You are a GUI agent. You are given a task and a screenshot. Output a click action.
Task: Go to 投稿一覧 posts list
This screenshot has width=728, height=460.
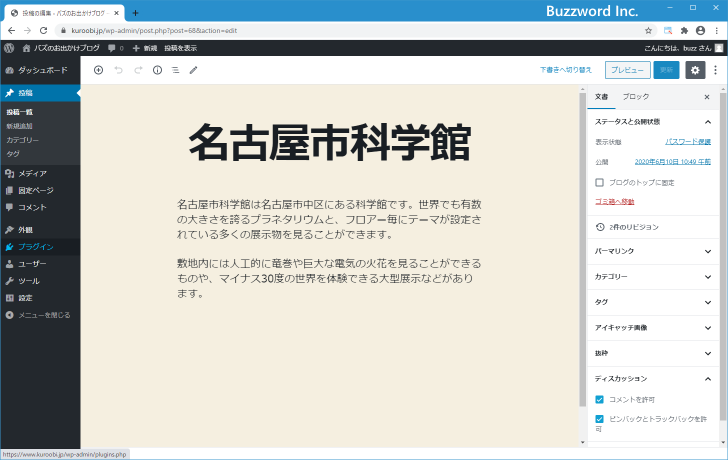click(20, 112)
